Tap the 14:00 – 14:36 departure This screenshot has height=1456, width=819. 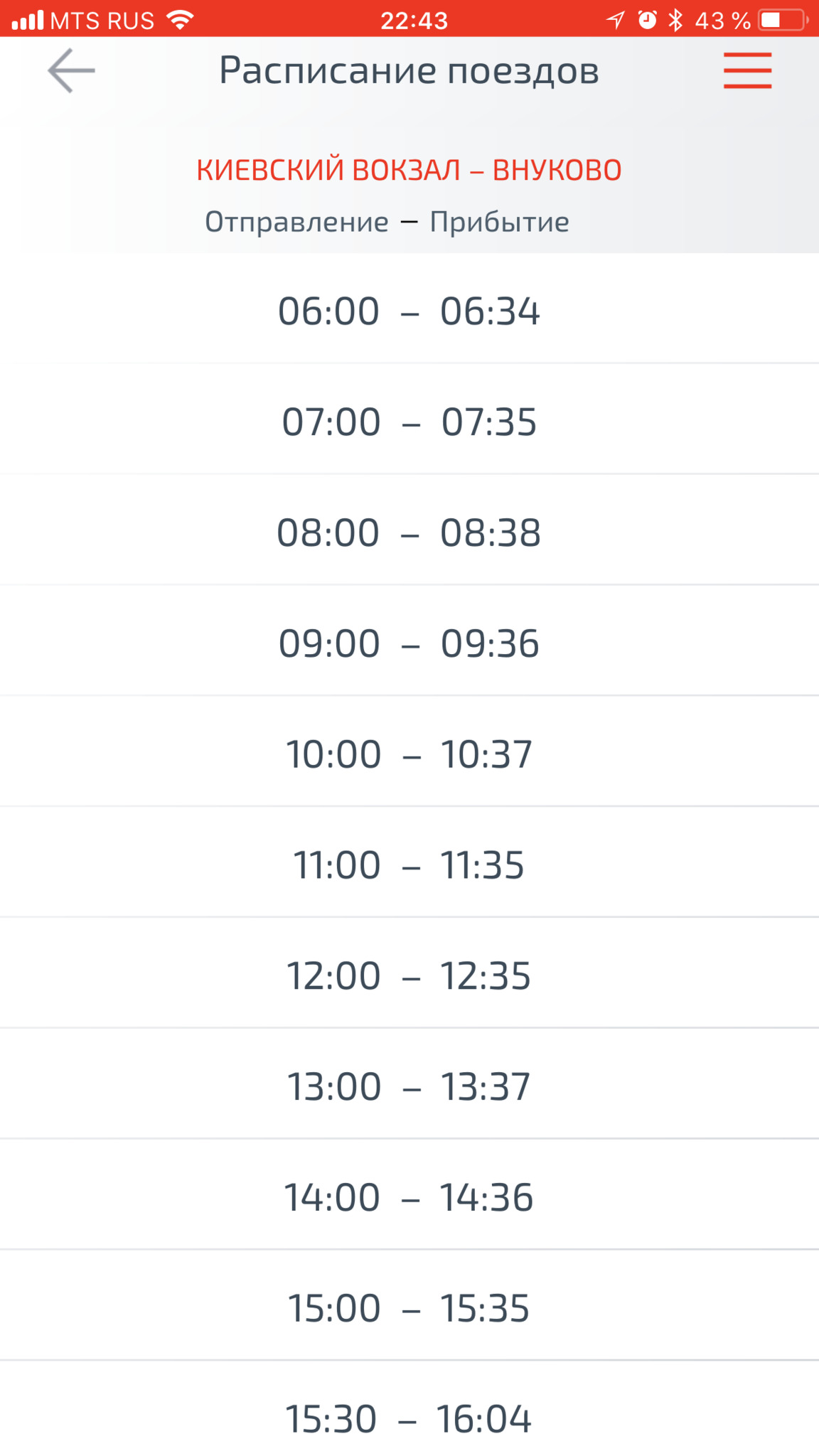pos(409,1198)
